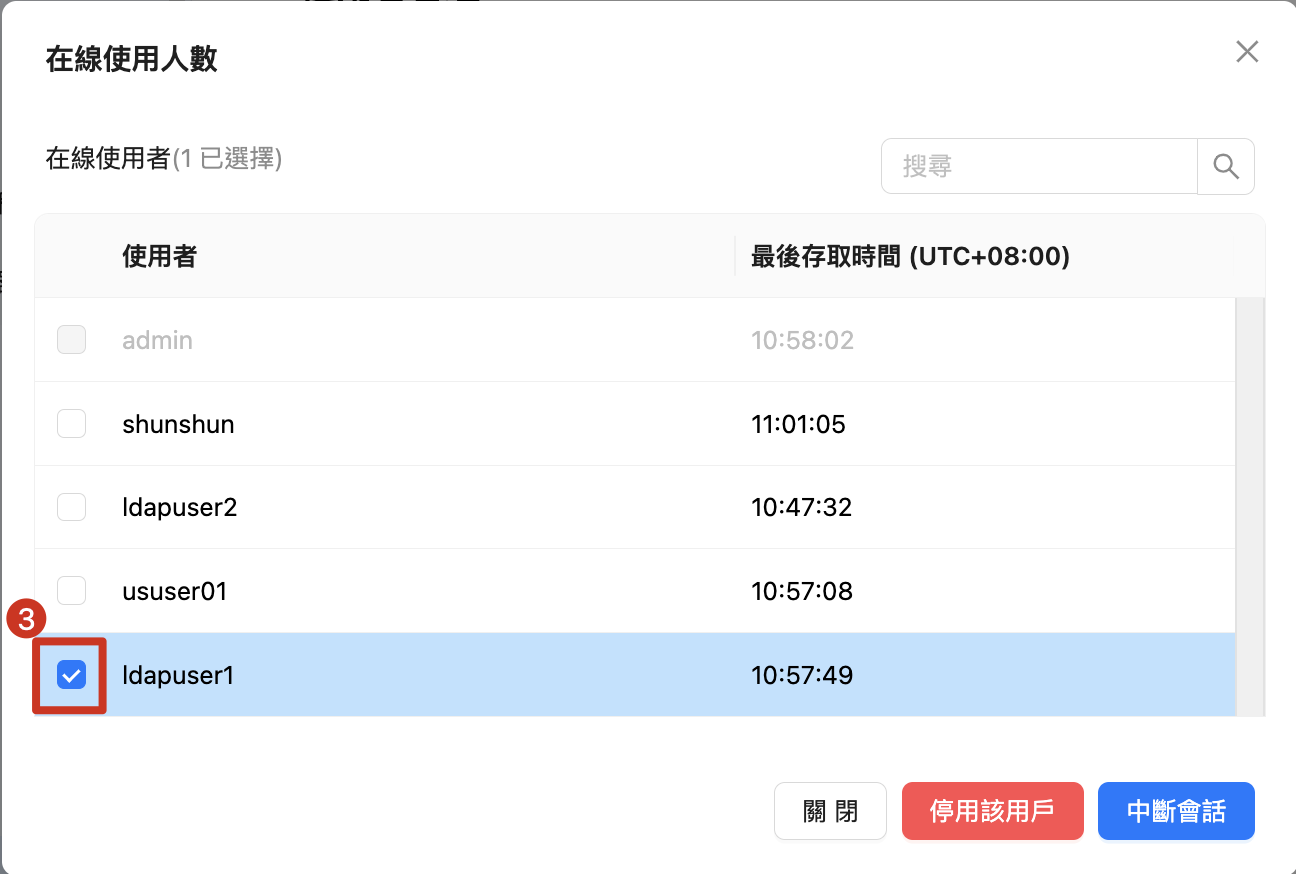Check the shunshun user checkbox
The width and height of the screenshot is (1296, 874).
pyautogui.click(x=71, y=424)
